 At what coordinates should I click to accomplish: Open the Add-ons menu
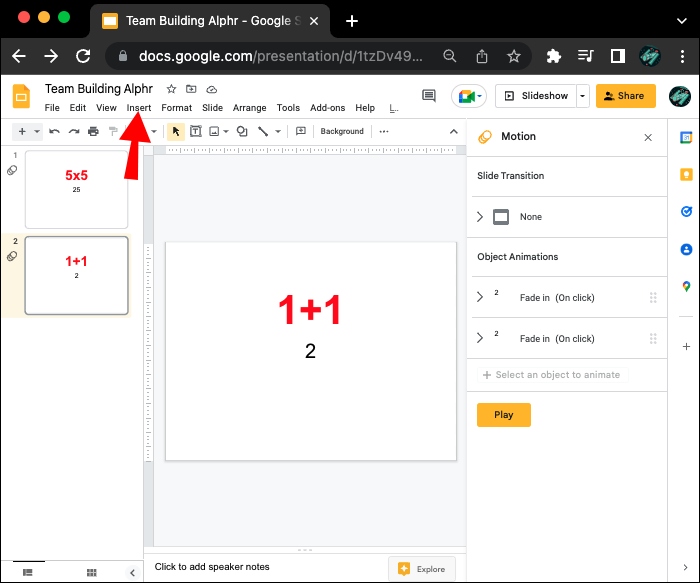(327, 108)
